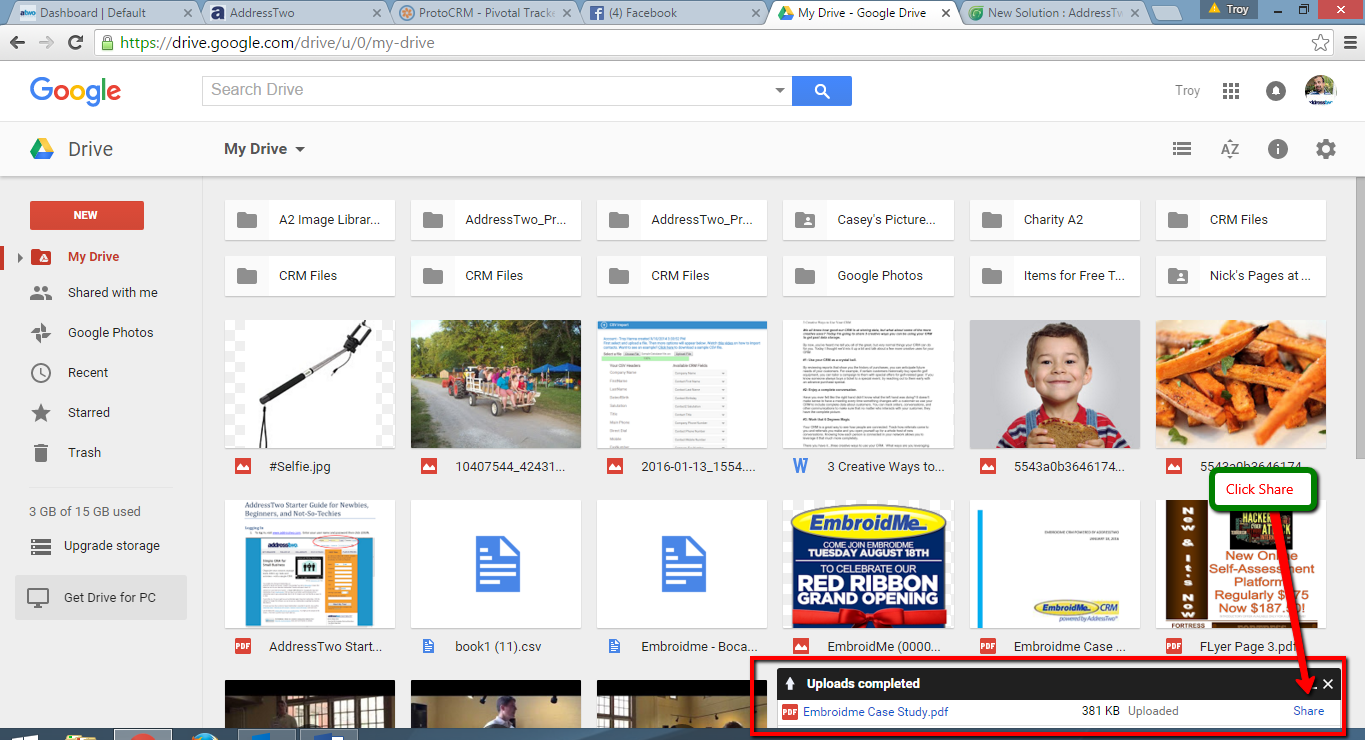Select the AddressTwo Starter Guide PDF thumbnail

coord(310,564)
